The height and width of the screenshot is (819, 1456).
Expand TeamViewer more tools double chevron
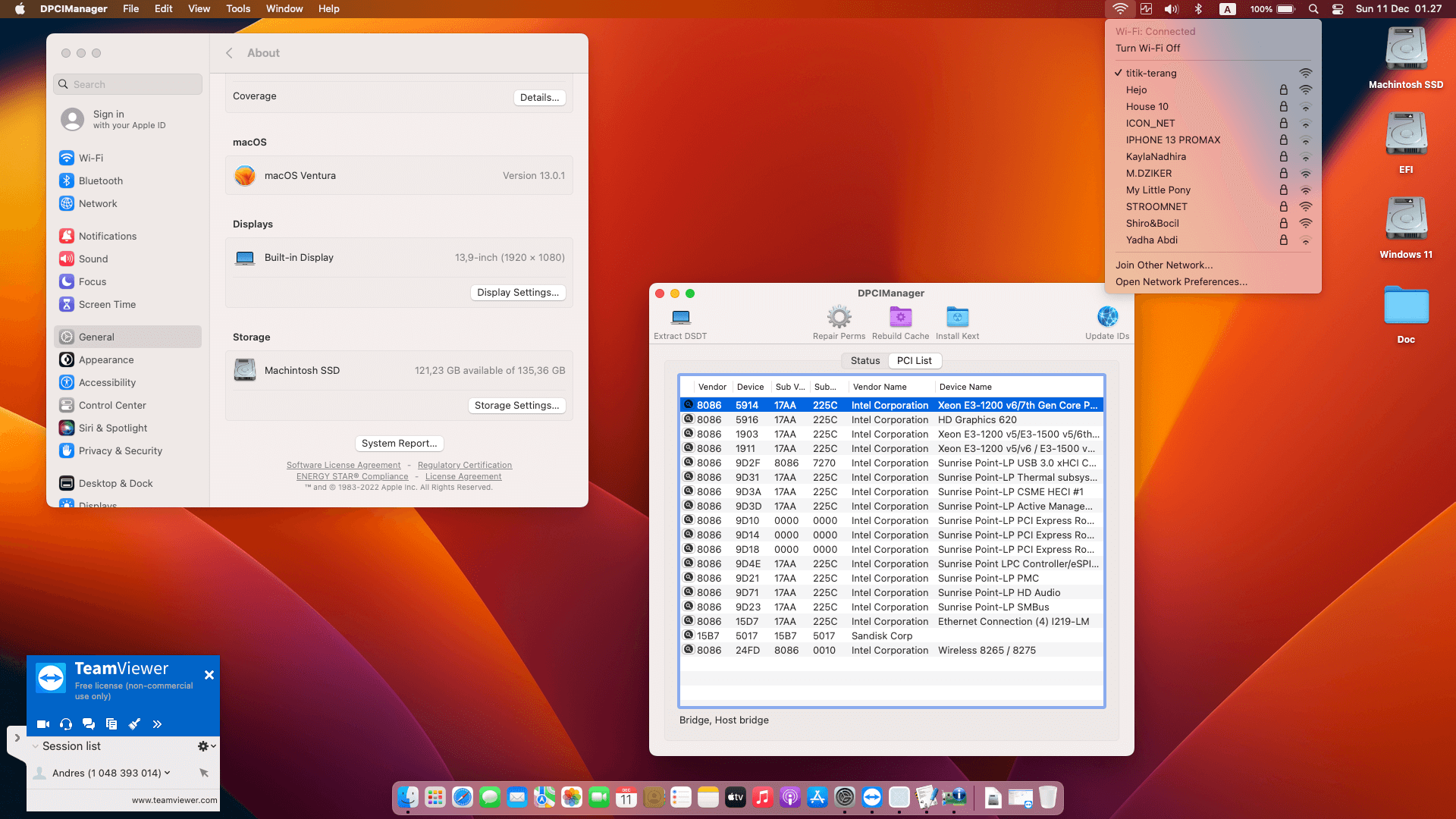click(x=157, y=724)
